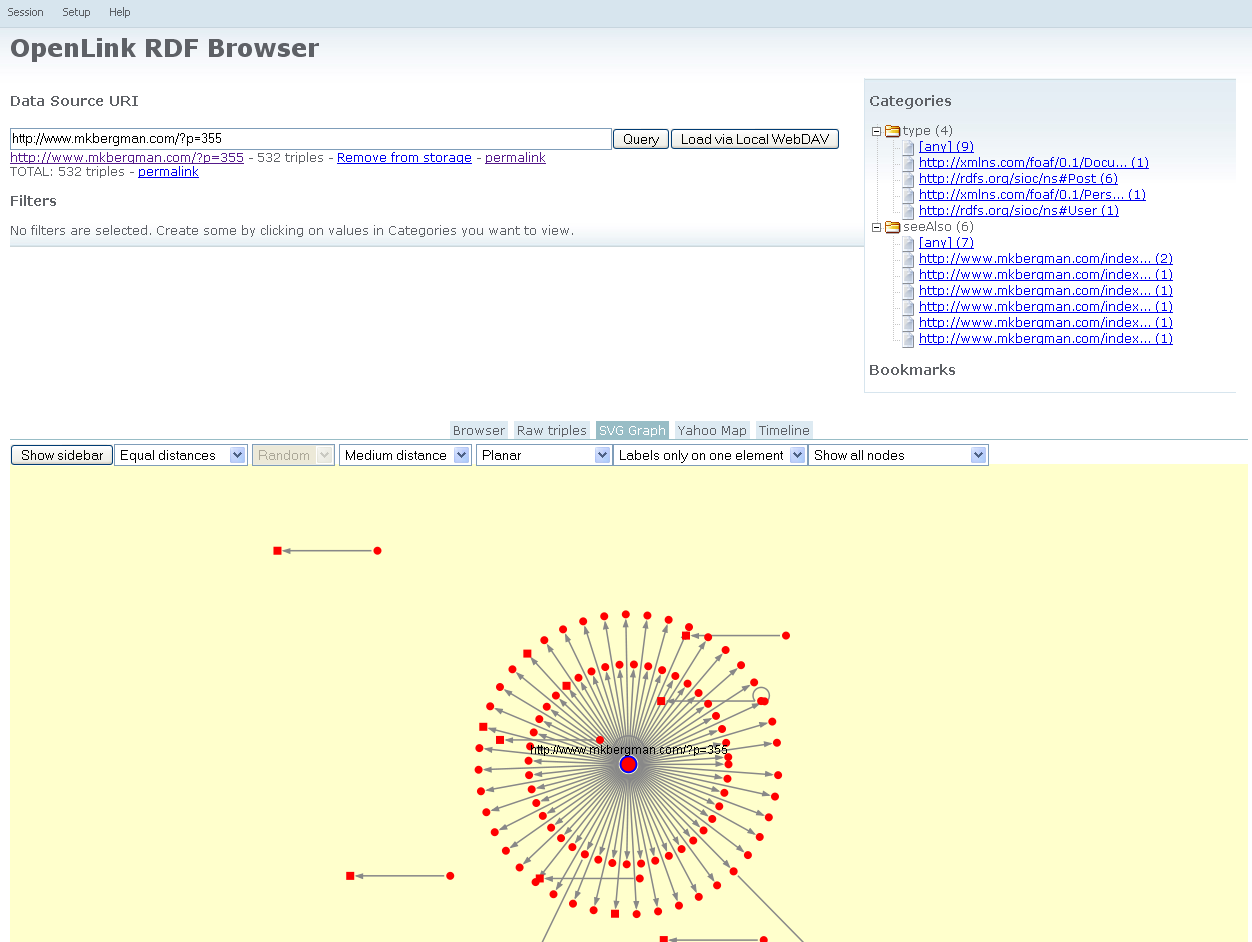Open the Show all nodes dropdown

[x=898, y=455]
